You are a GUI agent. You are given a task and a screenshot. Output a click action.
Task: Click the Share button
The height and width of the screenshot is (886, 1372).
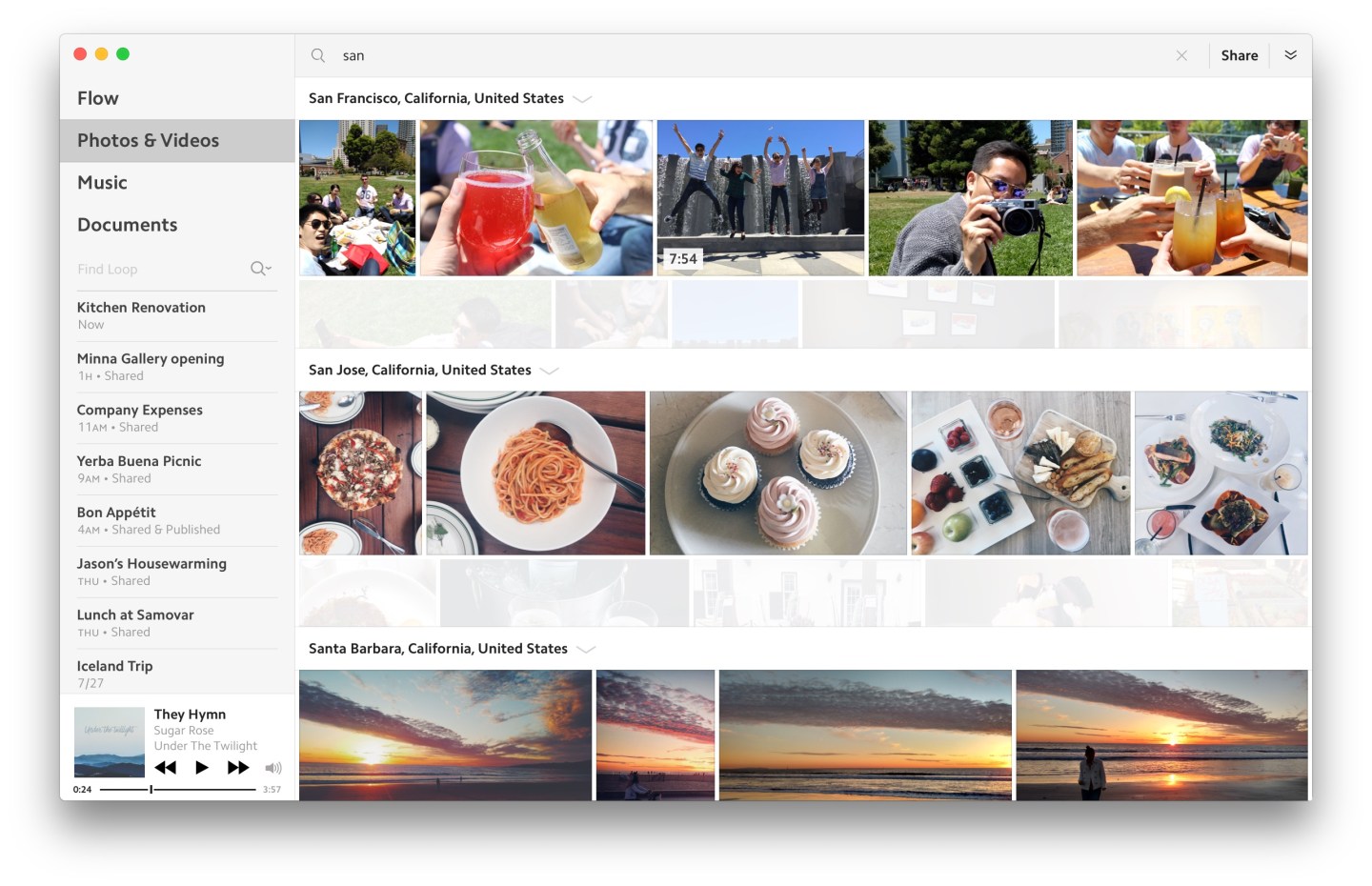tap(1239, 55)
